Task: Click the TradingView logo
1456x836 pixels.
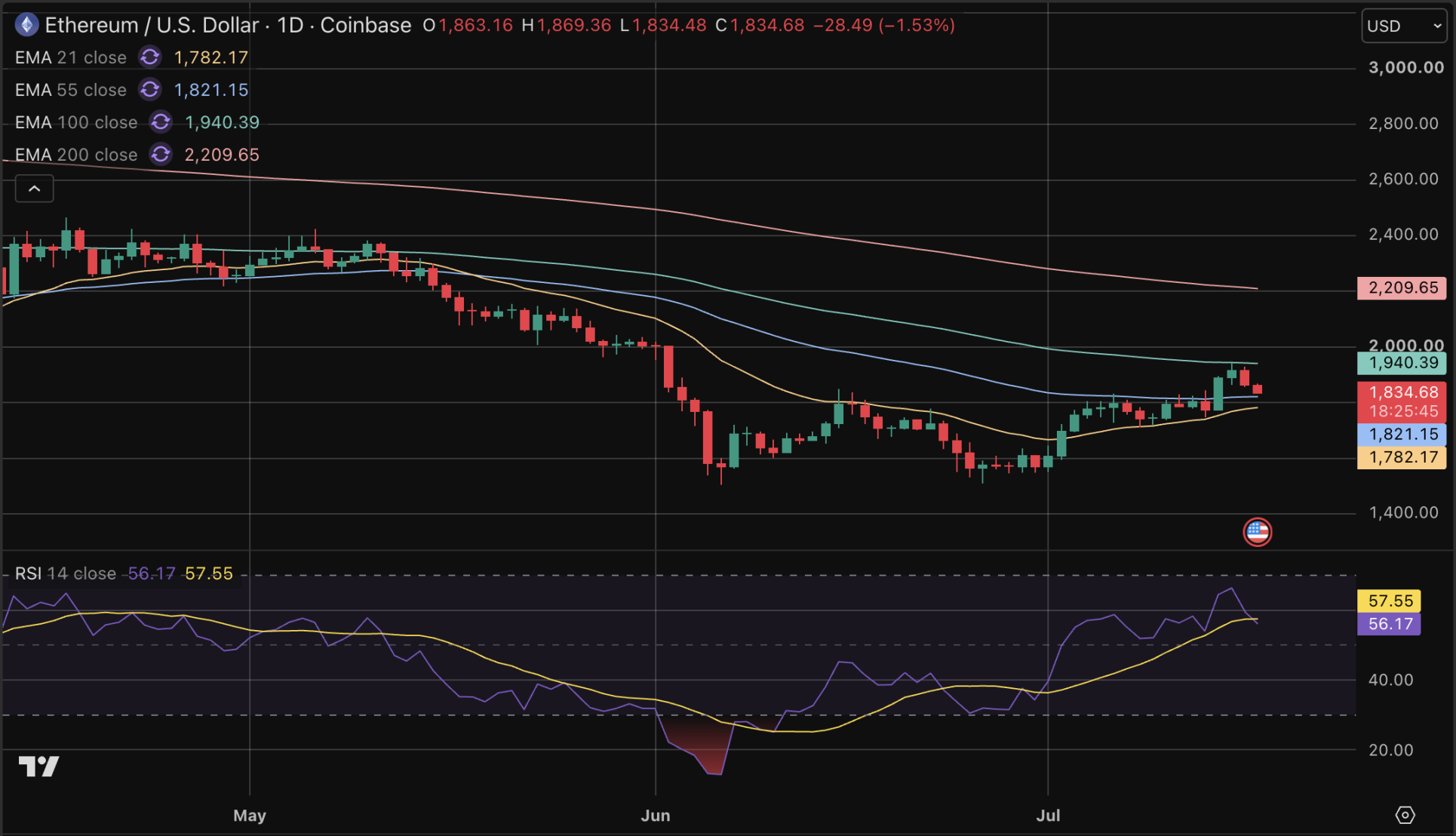Action: click(x=39, y=767)
